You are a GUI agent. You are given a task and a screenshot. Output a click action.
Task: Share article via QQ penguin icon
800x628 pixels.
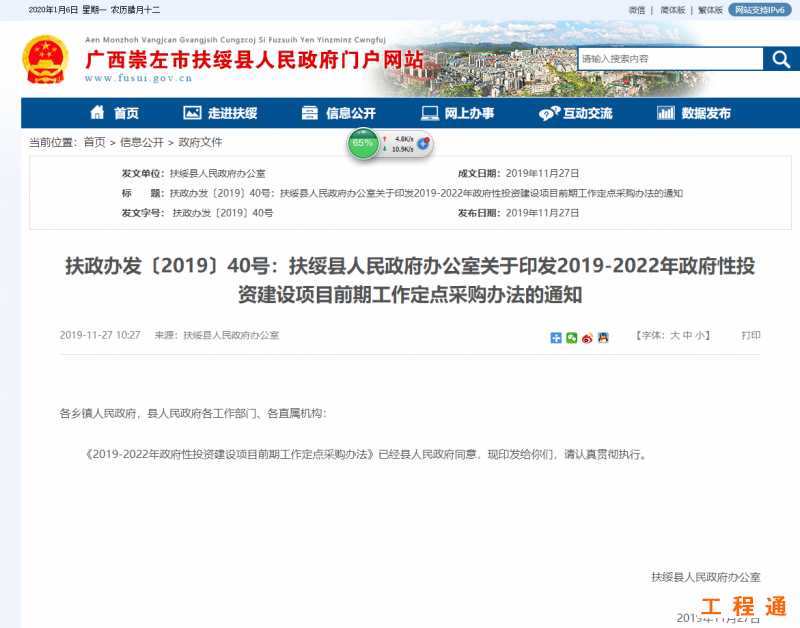tap(603, 338)
